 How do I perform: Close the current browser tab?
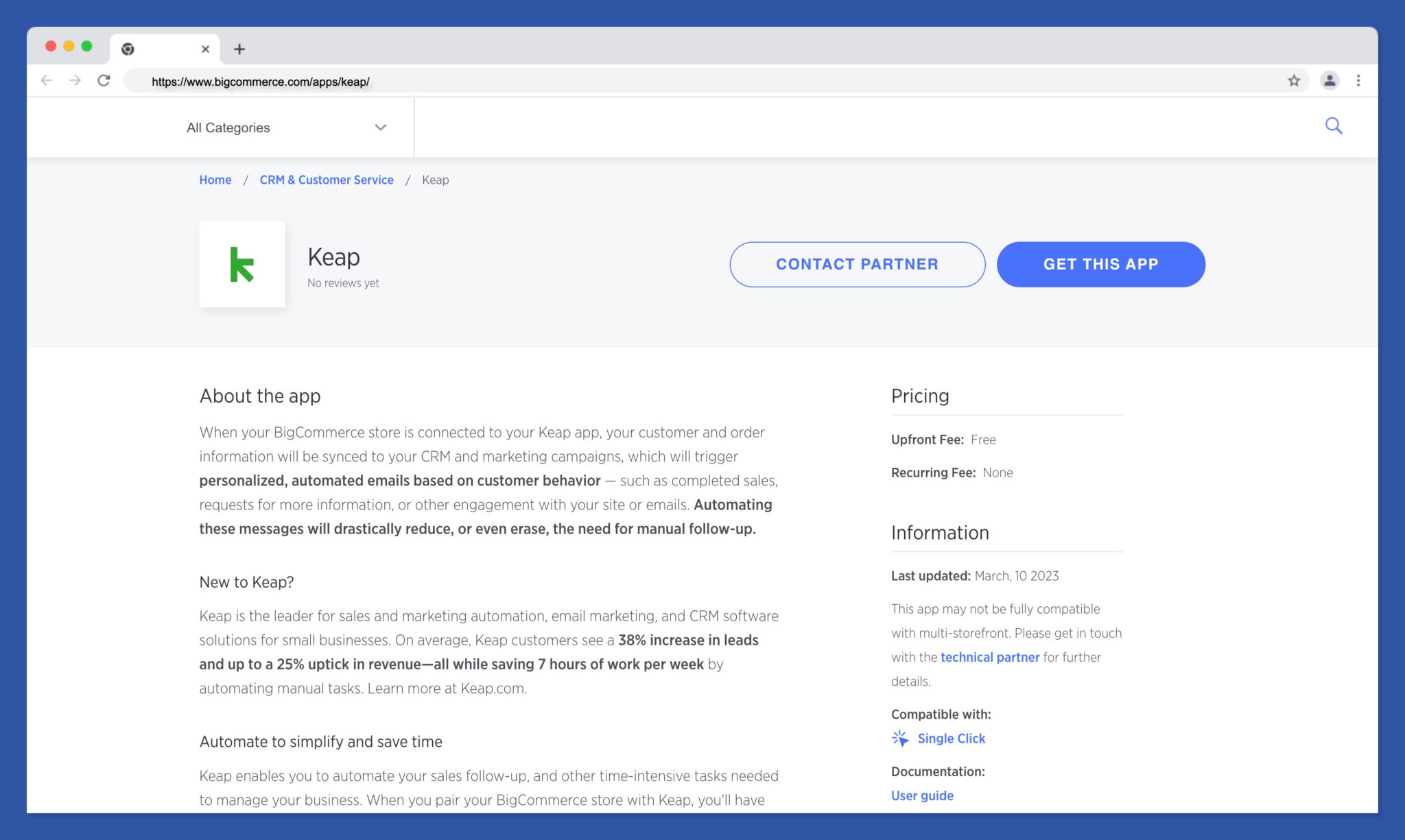(205, 49)
